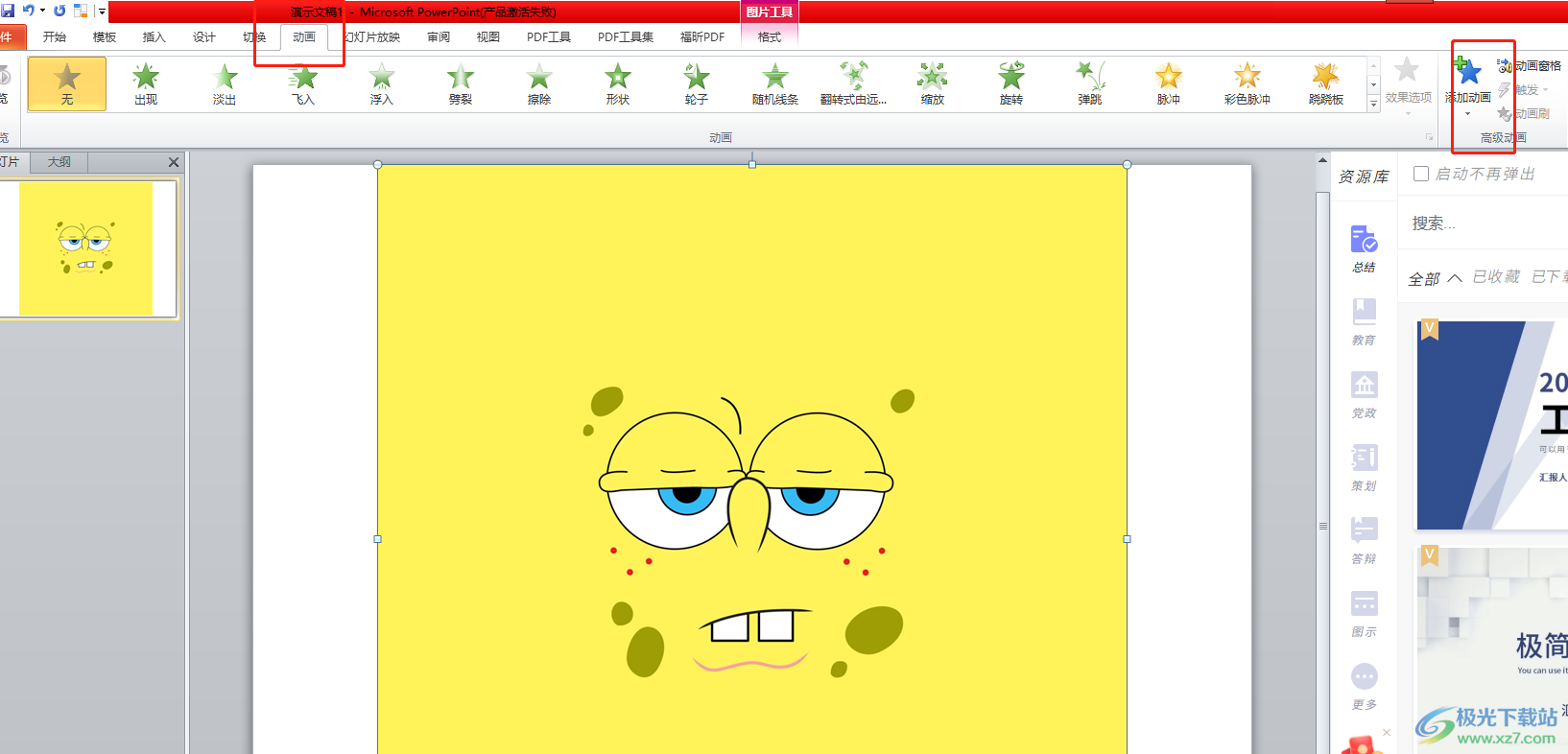The height and width of the screenshot is (754, 1568).
Task: Apply the 跷跷板 (Teeter) animation
Action: coord(1326,83)
